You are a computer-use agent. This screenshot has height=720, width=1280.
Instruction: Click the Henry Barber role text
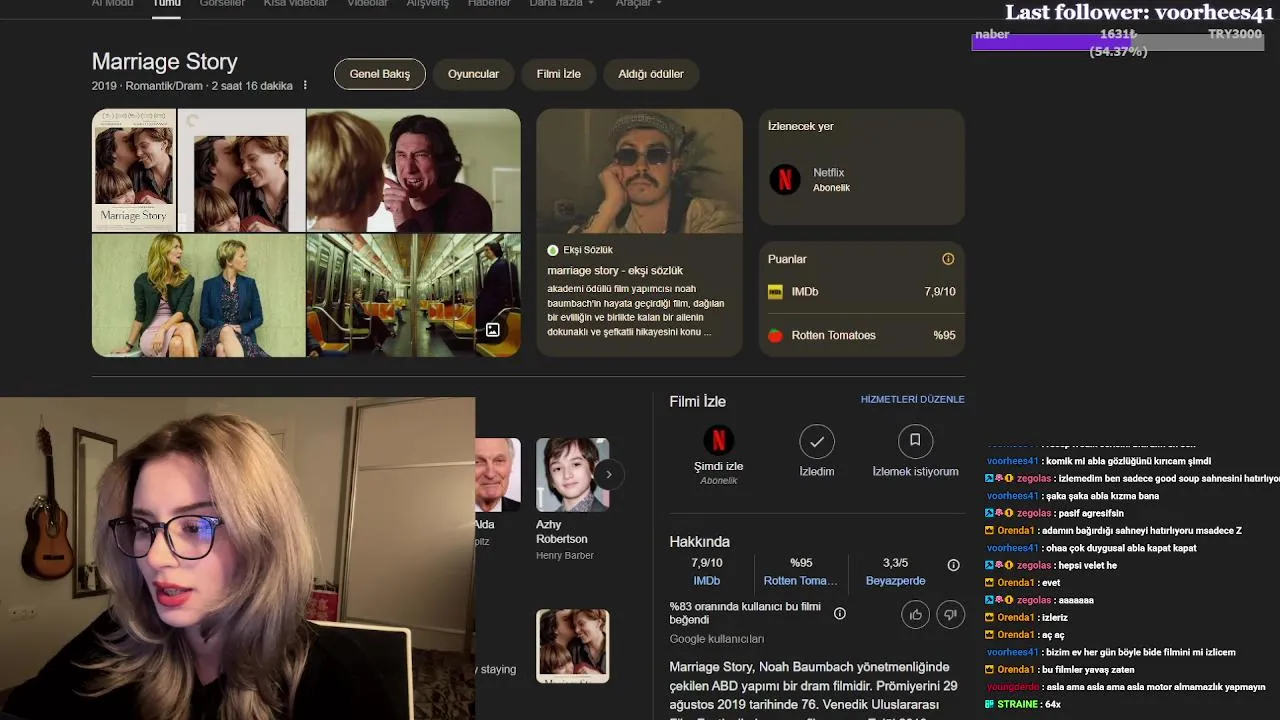[x=565, y=556]
